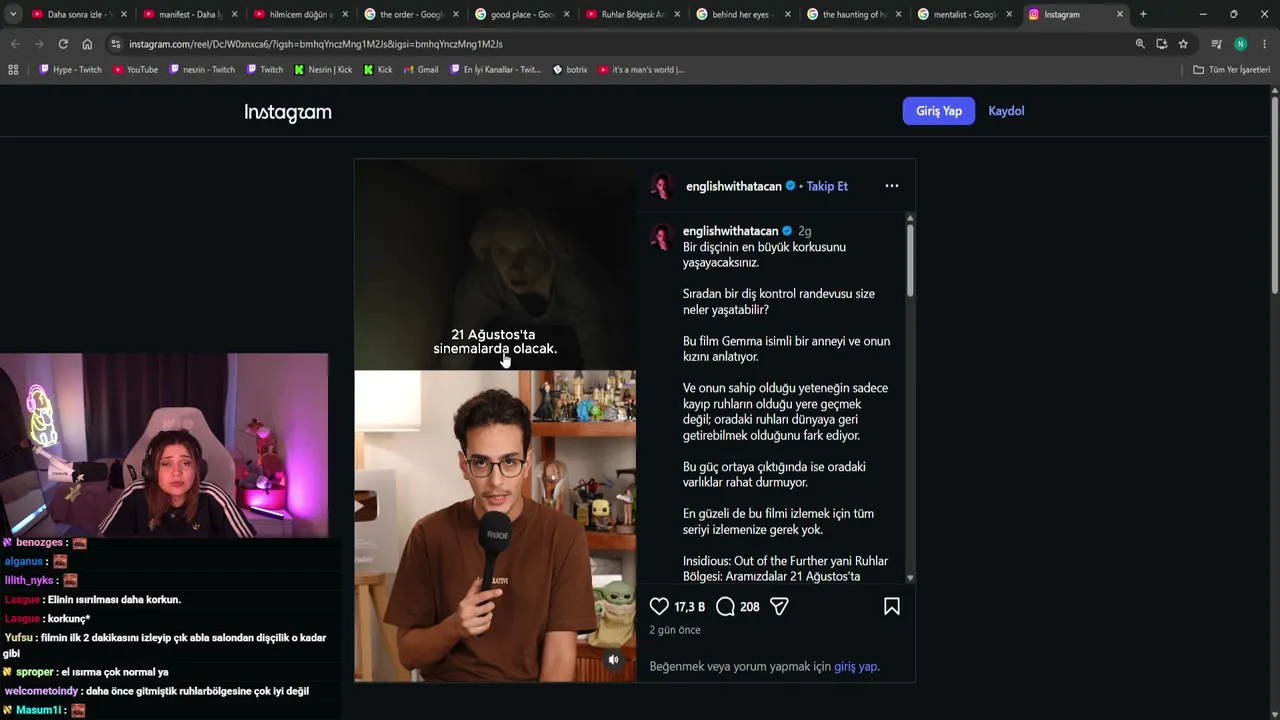This screenshot has height=720, width=1280.
Task: Click the '17,3 B' likes count
Action: tap(690, 607)
